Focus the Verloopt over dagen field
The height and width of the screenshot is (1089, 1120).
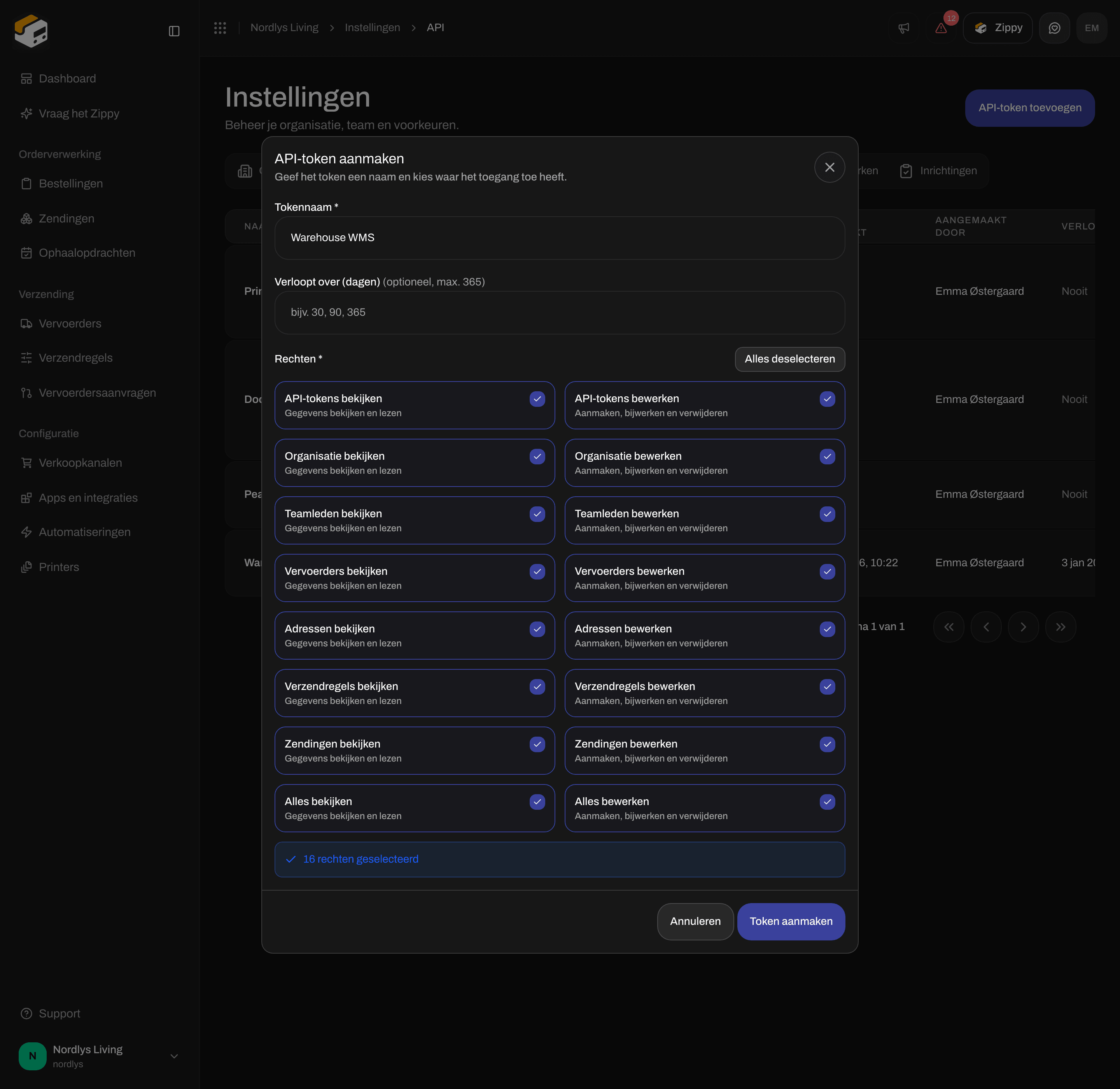click(x=560, y=313)
